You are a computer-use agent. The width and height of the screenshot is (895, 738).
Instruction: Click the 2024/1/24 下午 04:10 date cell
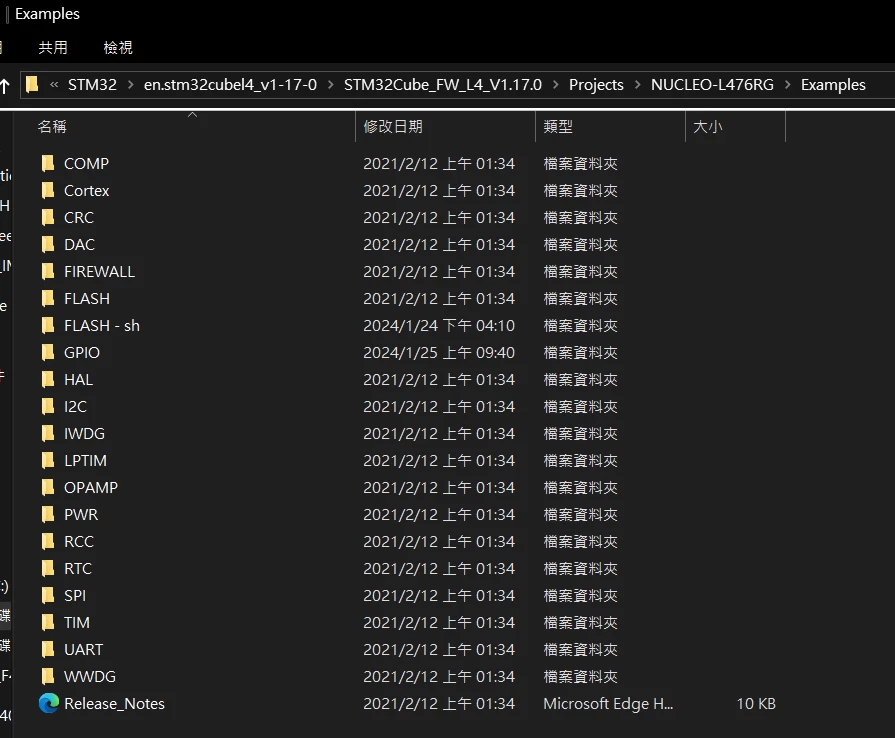point(439,325)
